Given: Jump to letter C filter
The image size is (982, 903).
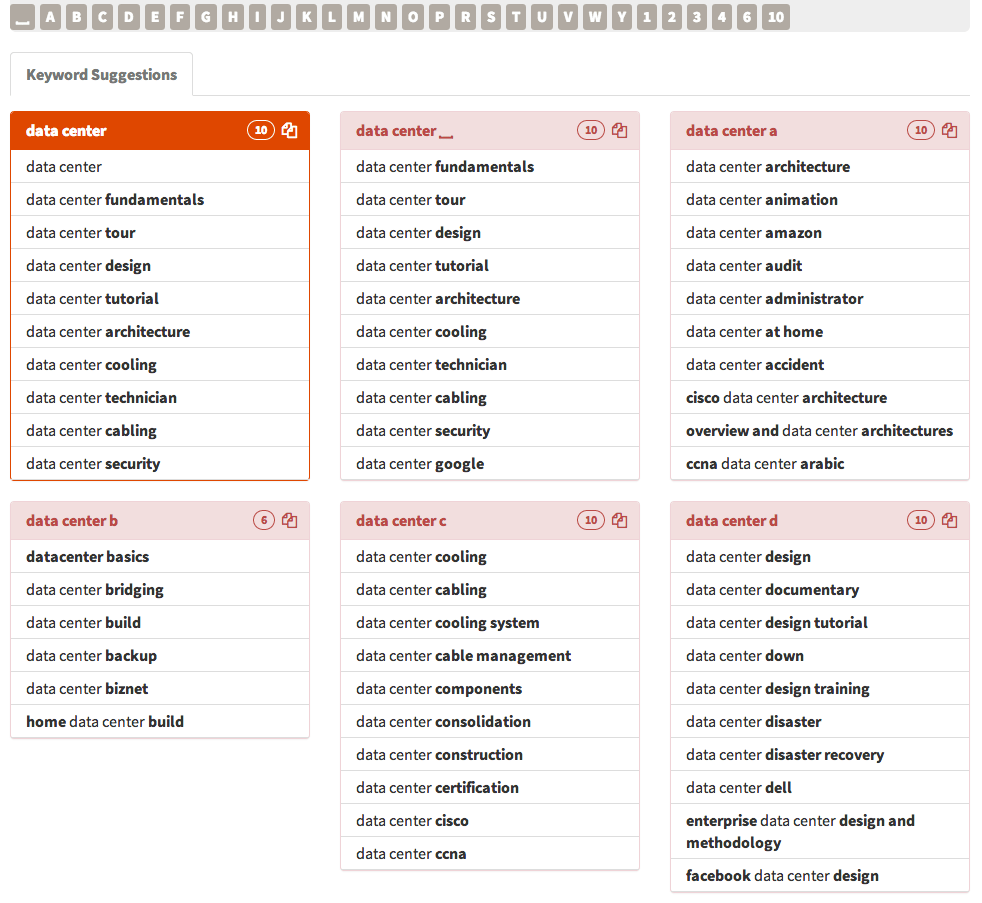Looking at the screenshot, I should coord(103,17).
